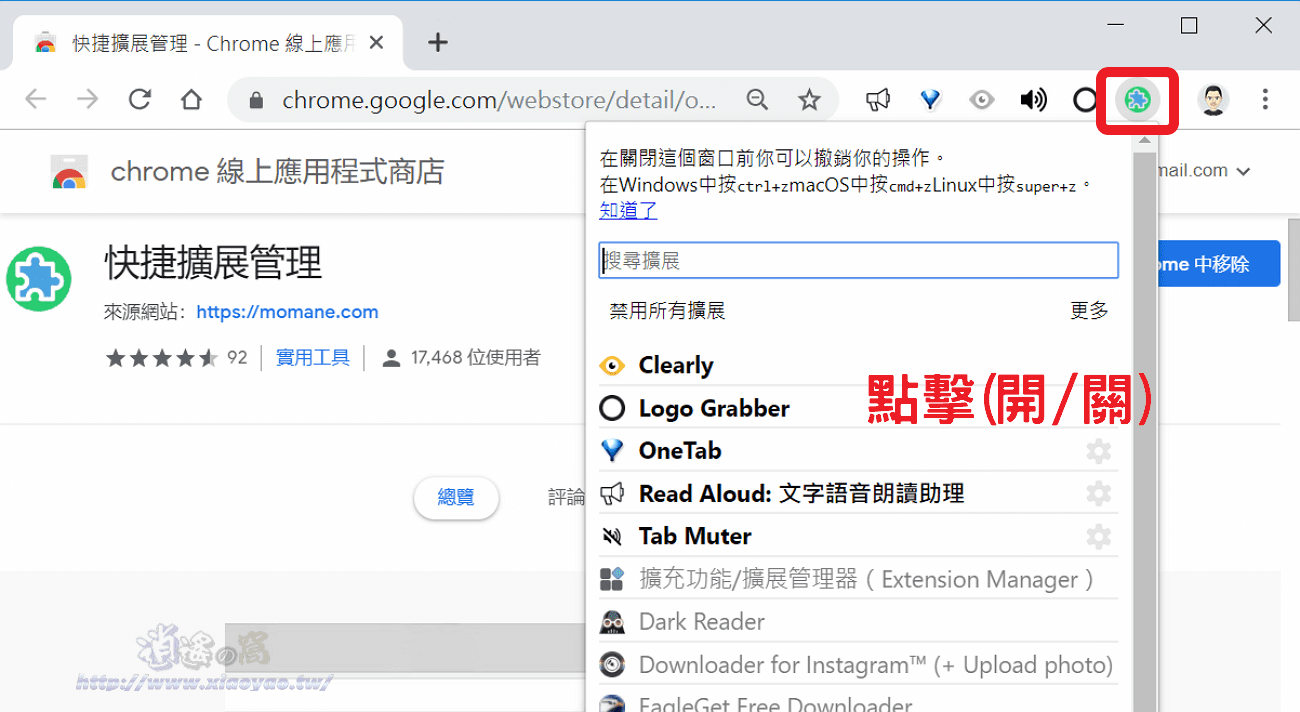This screenshot has height=712, width=1300.
Task: Click the Clearly eye toolbar extension
Action: coord(983,99)
